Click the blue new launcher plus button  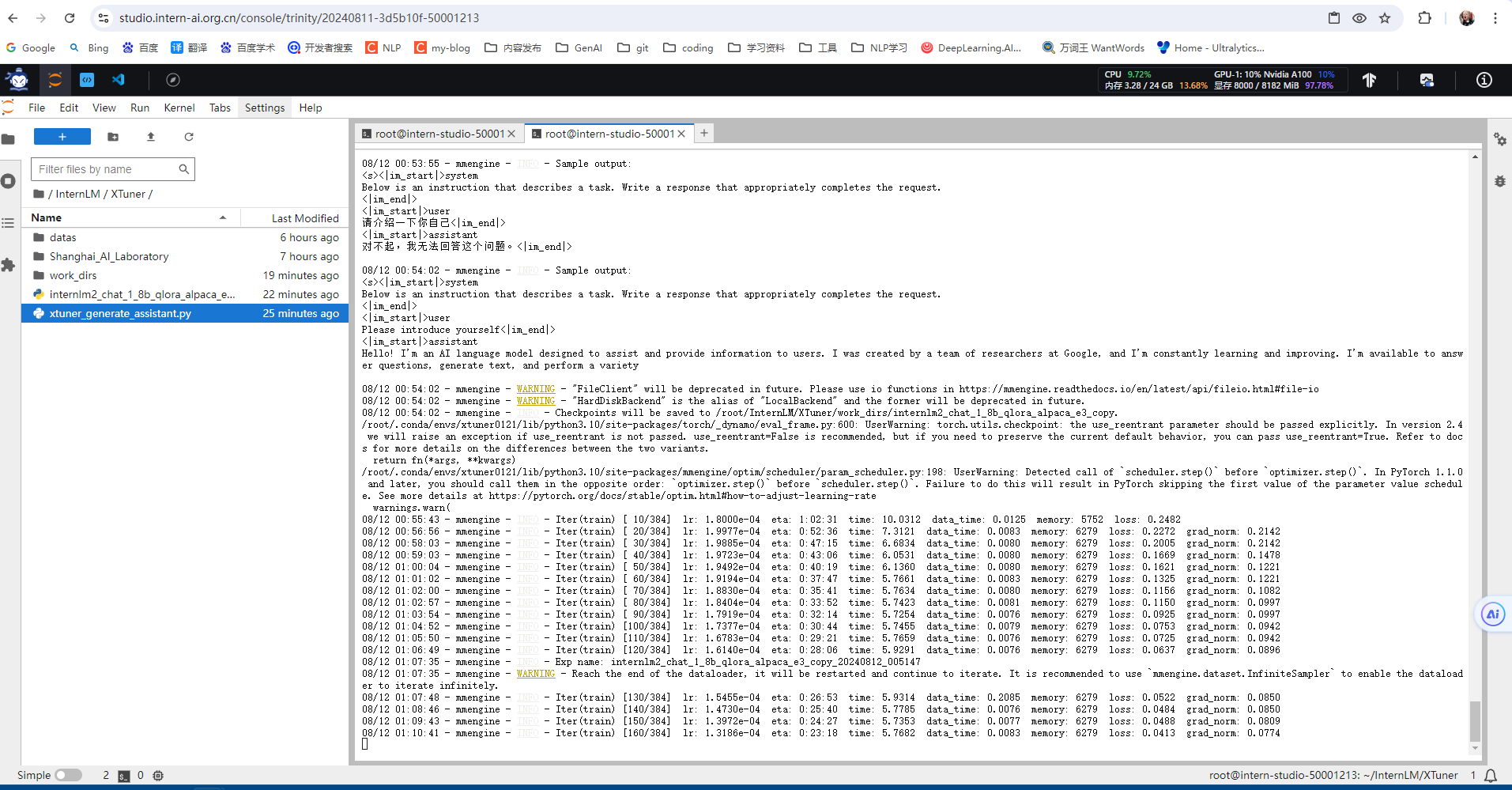click(62, 137)
